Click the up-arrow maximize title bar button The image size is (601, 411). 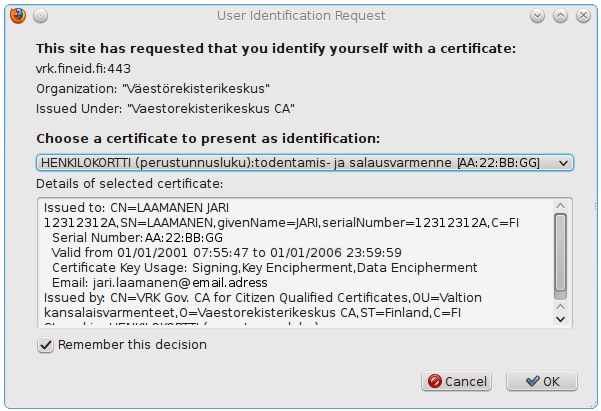coord(560,16)
